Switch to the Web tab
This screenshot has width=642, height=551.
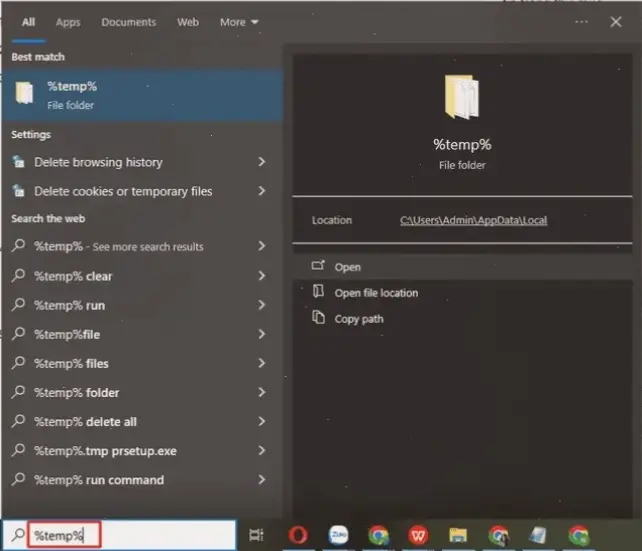[188, 22]
